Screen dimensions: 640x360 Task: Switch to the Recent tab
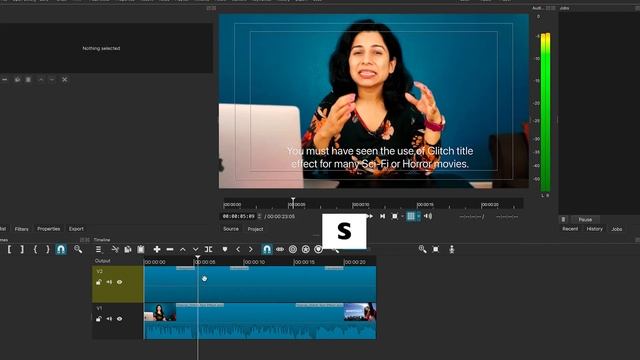[570, 229]
